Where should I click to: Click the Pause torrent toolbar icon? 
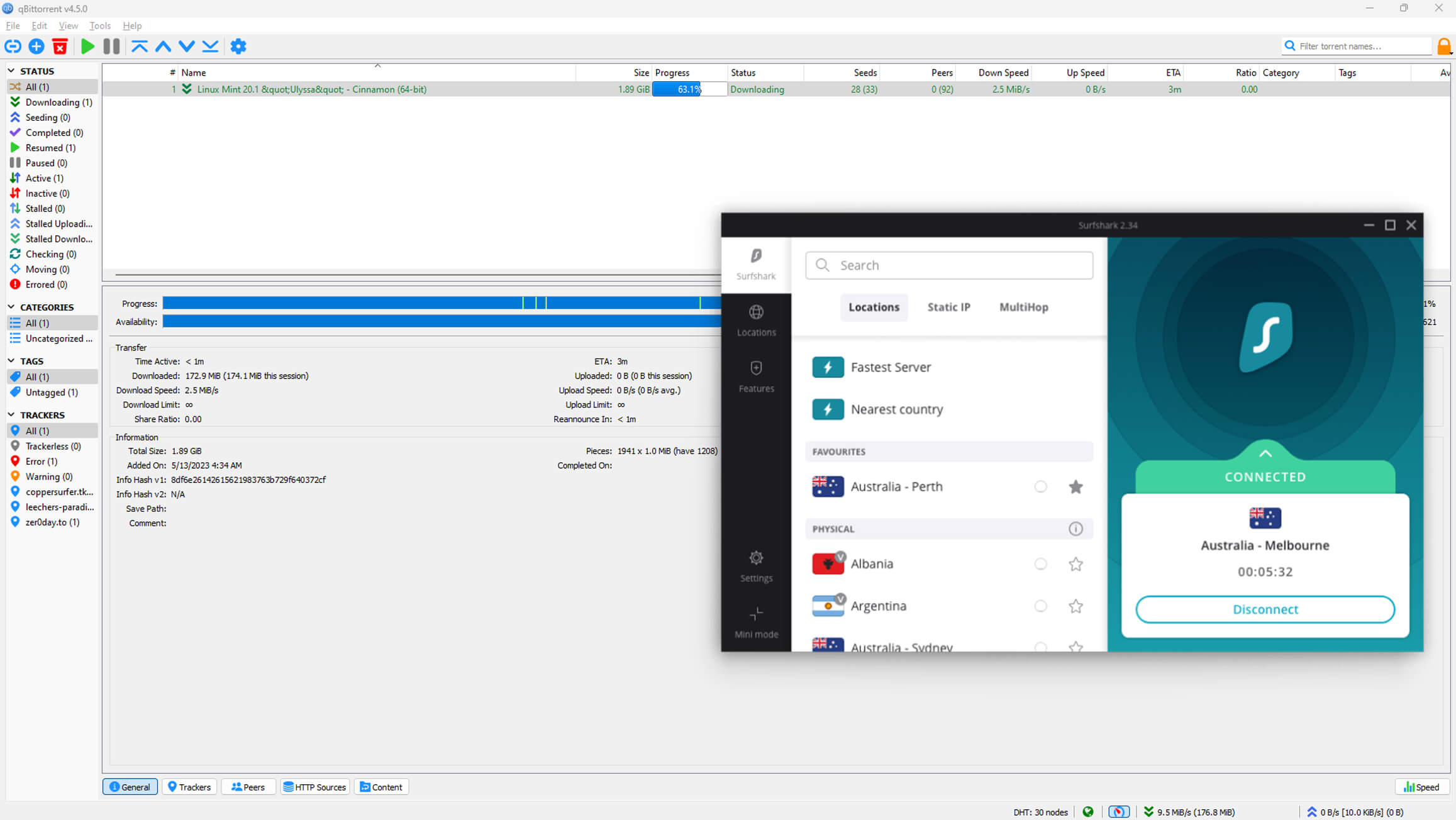tap(111, 46)
